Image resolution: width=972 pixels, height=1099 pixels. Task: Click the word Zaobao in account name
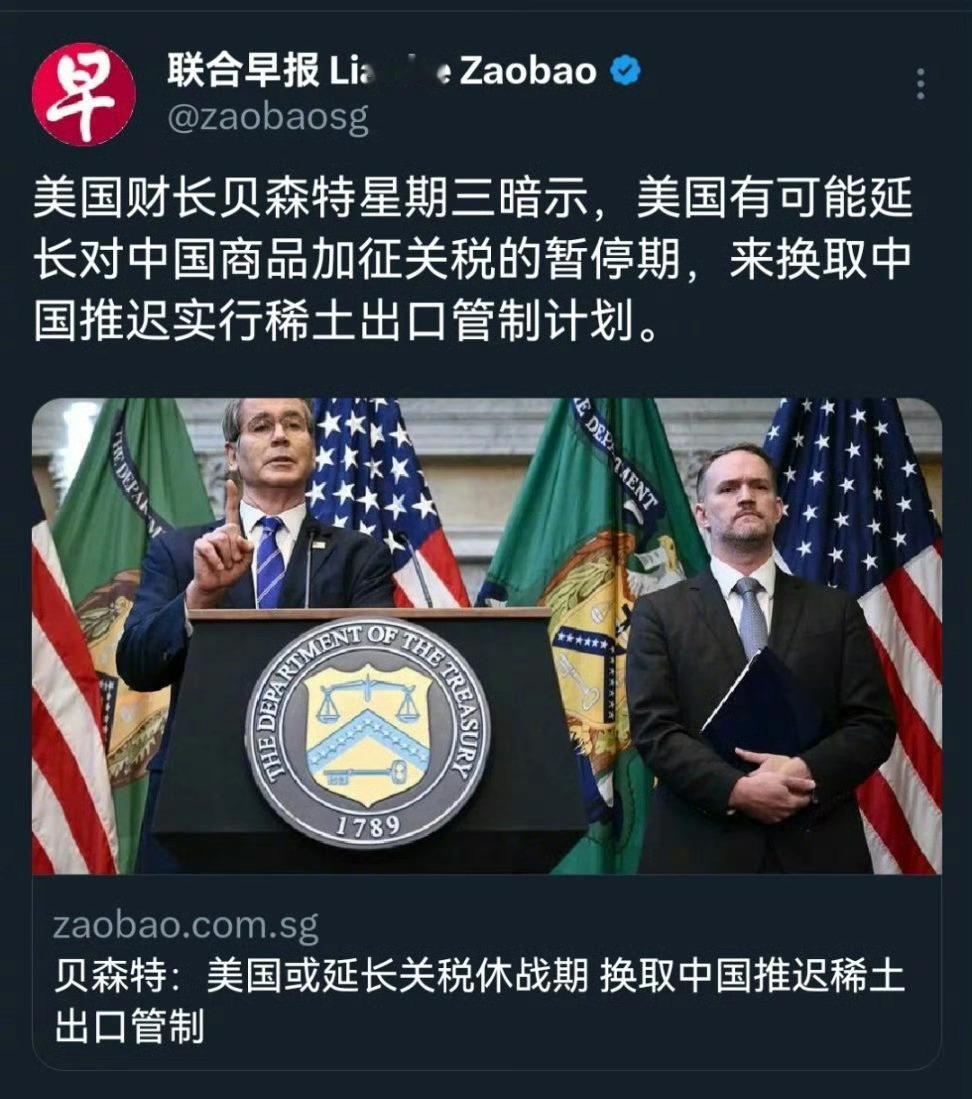528,71
